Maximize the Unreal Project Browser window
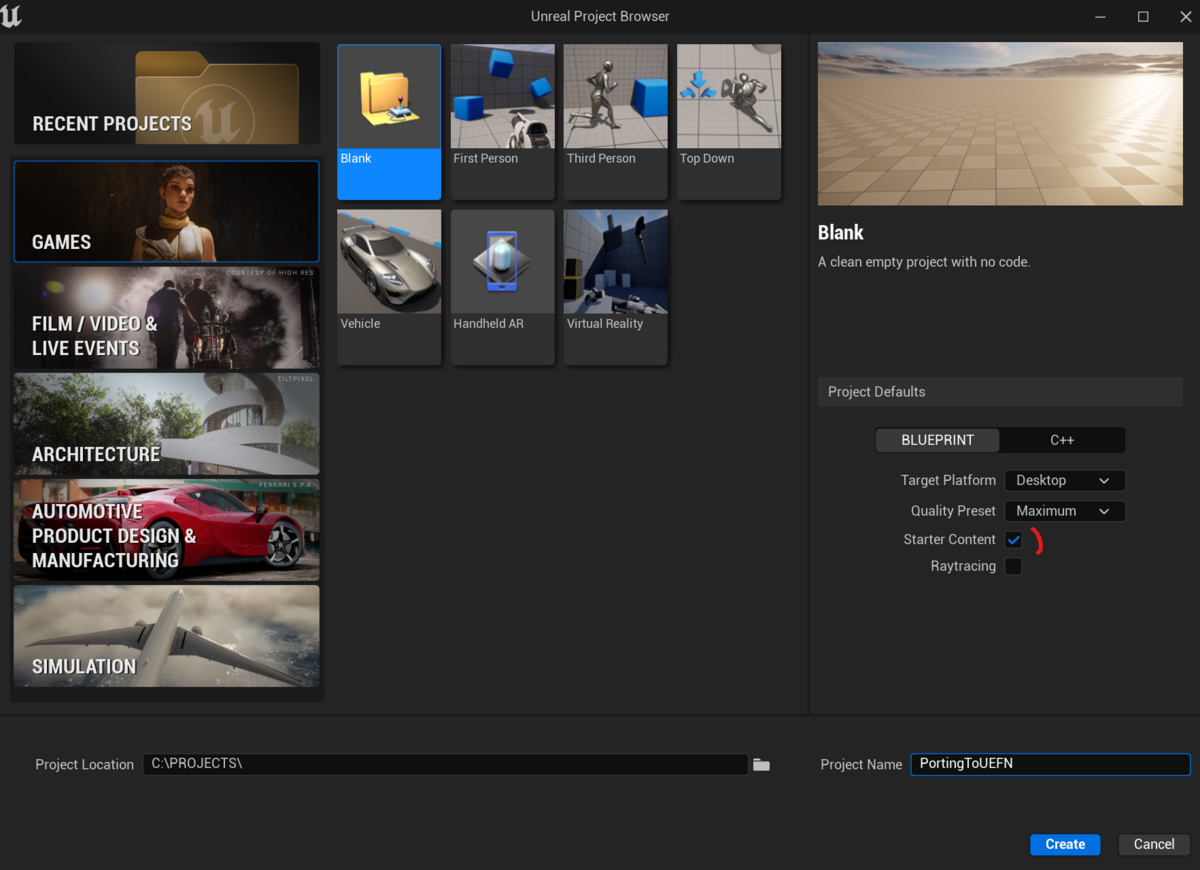 pyautogui.click(x=1143, y=16)
